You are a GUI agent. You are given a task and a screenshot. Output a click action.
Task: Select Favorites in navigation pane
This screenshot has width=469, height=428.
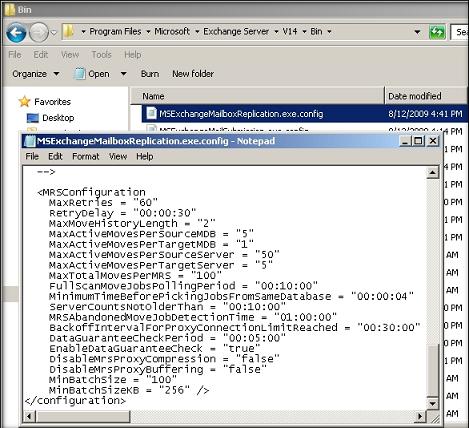[52, 102]
